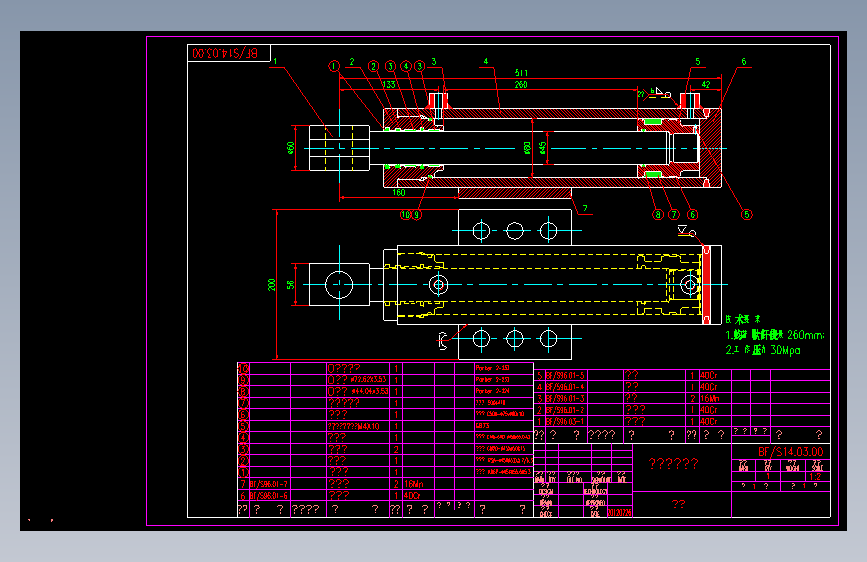The width and height of the screenshot is (867, 562).
Task: Select the BF/S96.03-1 part number cell
Action: 565,422
